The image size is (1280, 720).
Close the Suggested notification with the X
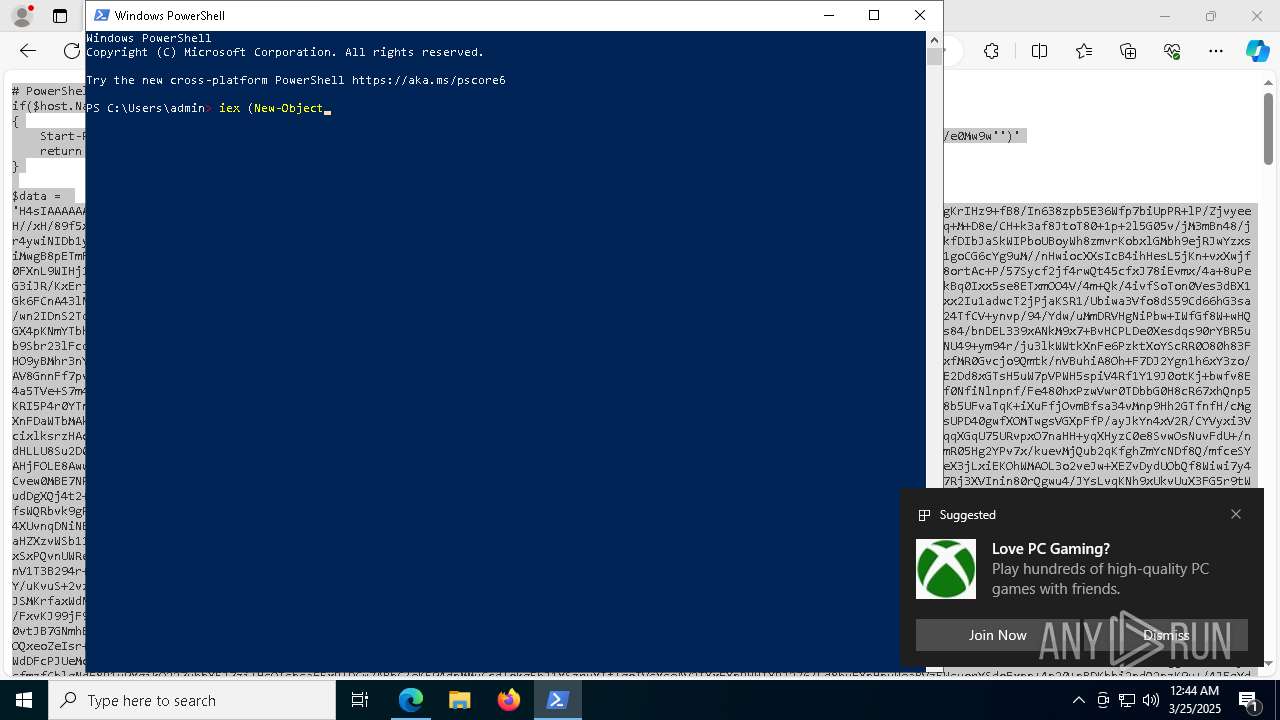(1236, 514)
